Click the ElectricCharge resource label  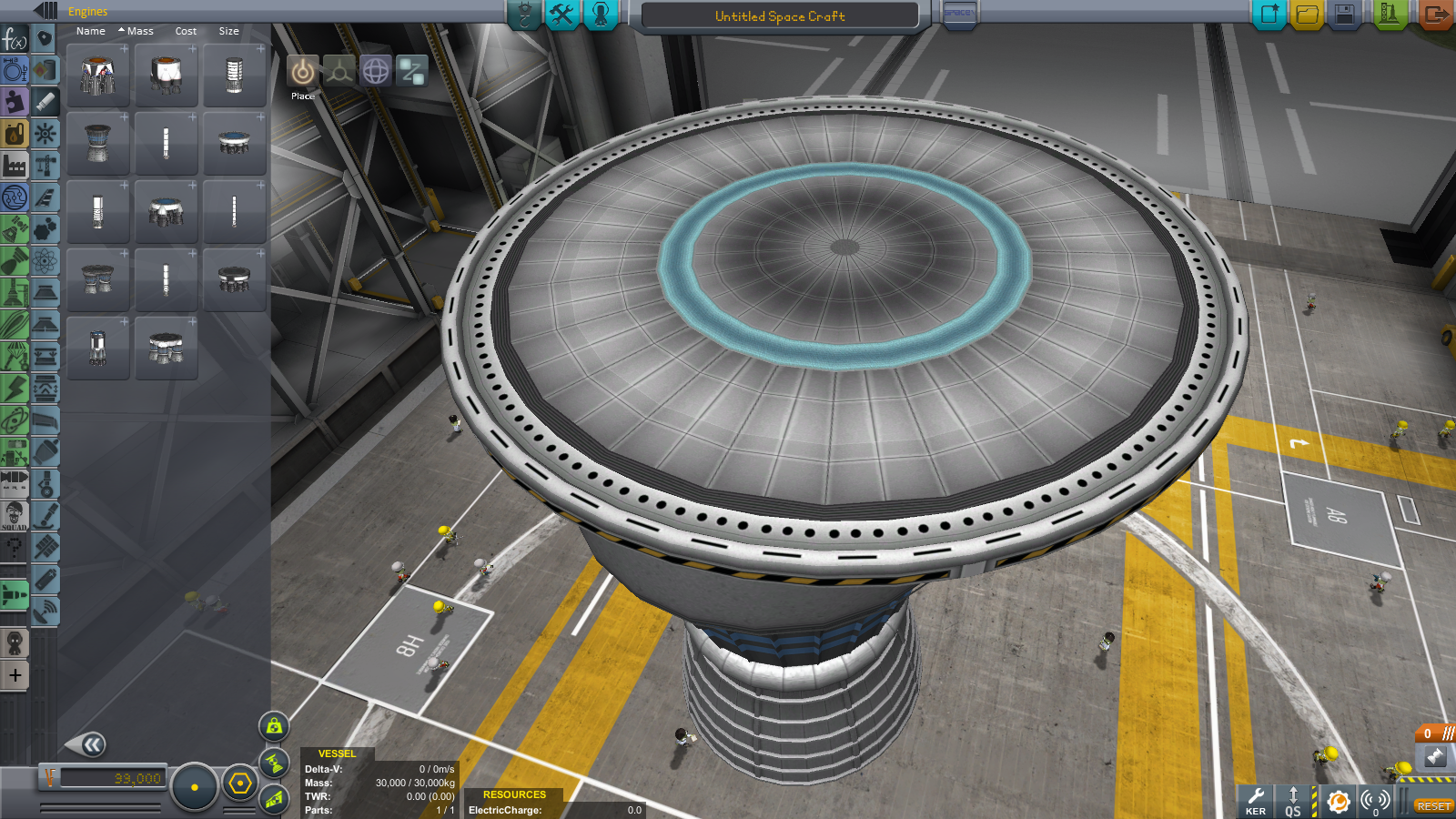pos(505,810)
